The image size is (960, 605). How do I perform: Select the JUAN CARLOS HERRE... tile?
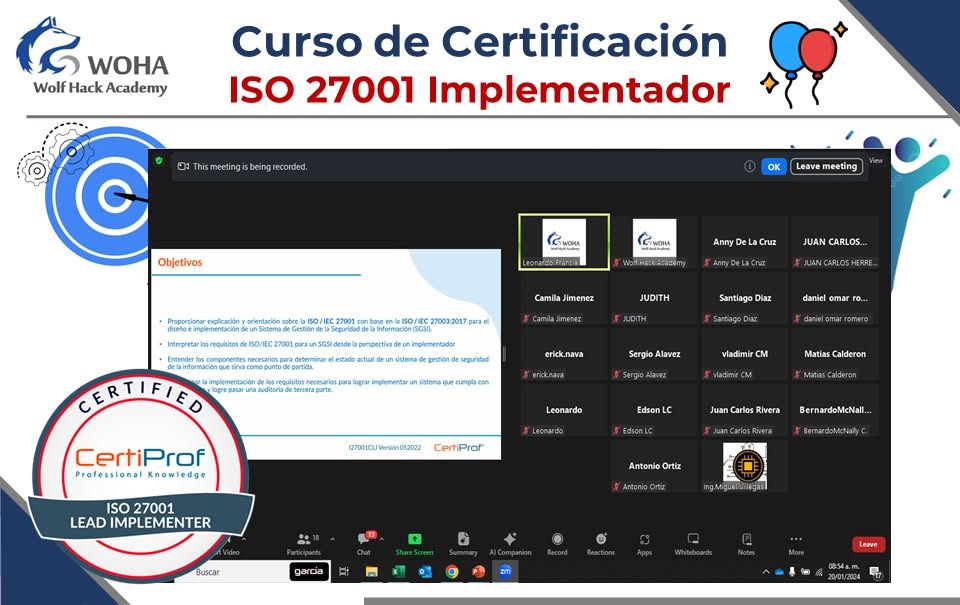(834, 242)
